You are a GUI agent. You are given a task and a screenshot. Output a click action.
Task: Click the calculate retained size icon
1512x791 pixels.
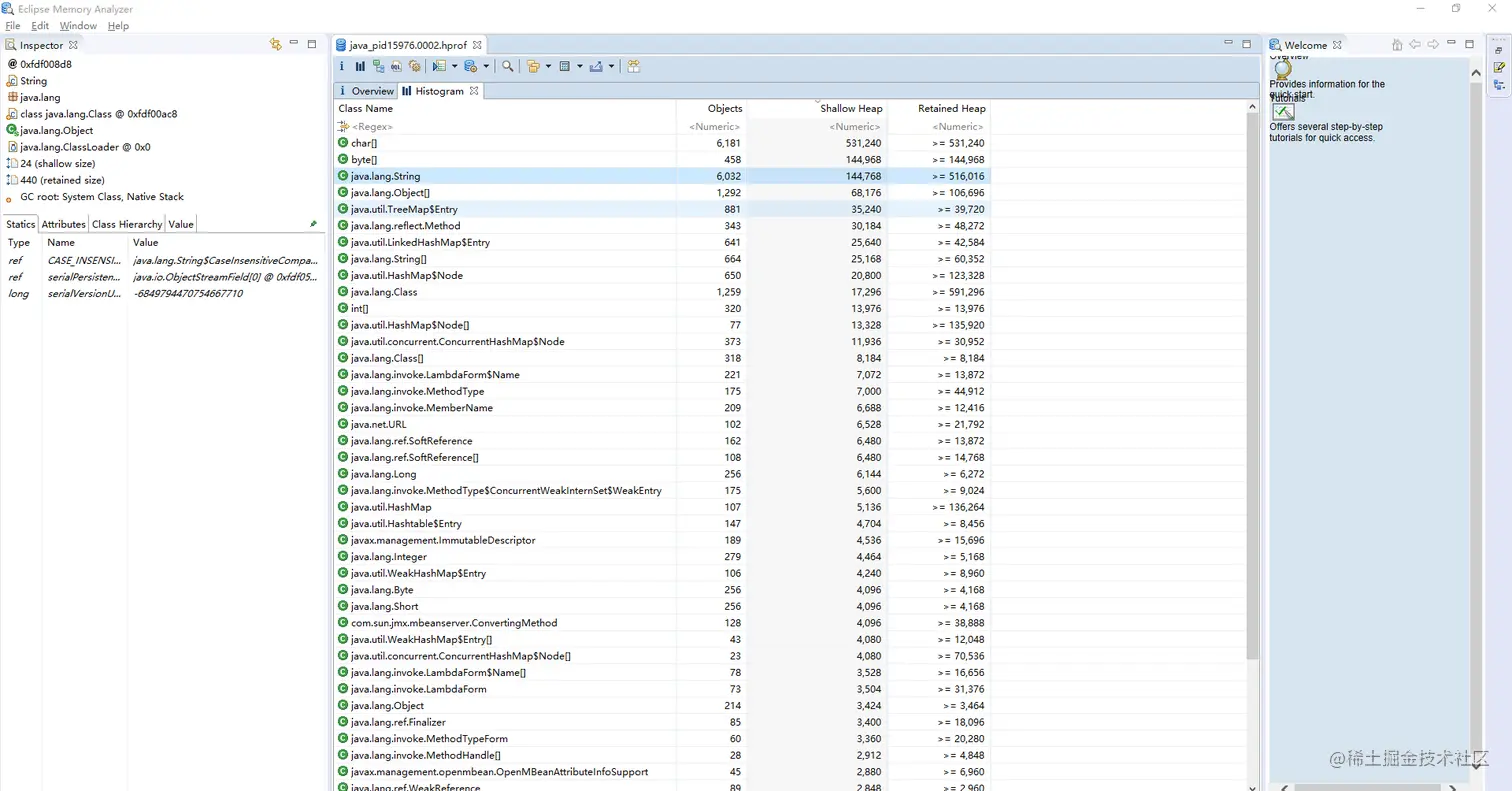[x=565, y=66]
